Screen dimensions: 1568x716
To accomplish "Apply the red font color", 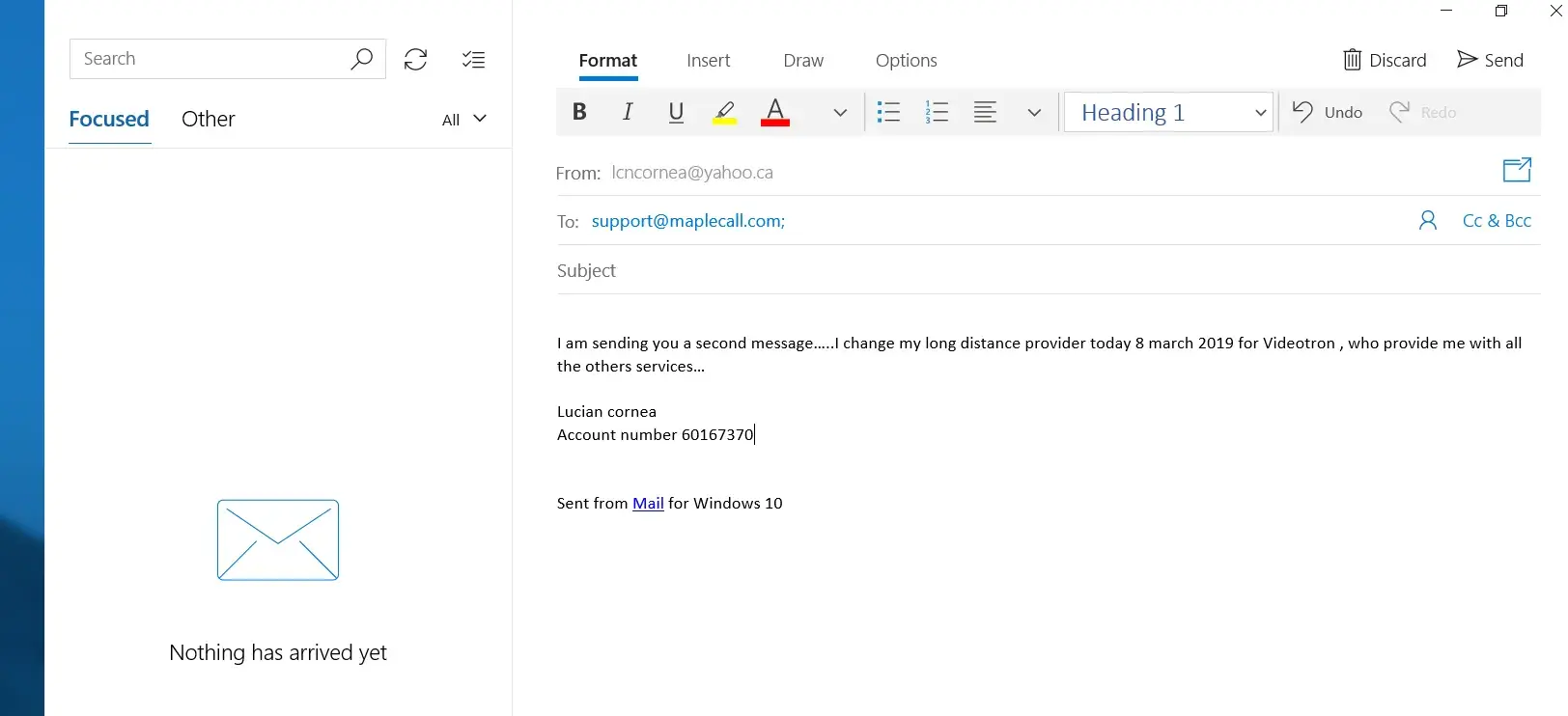I will point(775,112).
